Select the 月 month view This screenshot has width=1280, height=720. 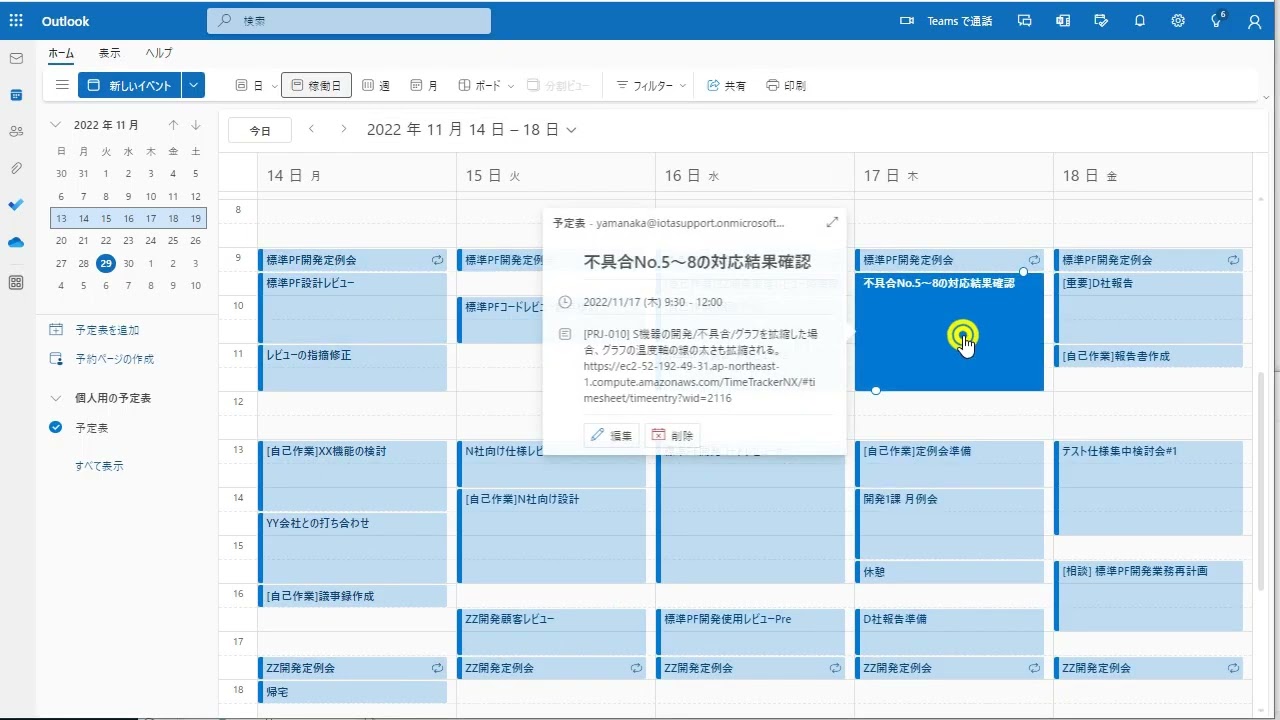pyautogui.click(x=424, y=86)
